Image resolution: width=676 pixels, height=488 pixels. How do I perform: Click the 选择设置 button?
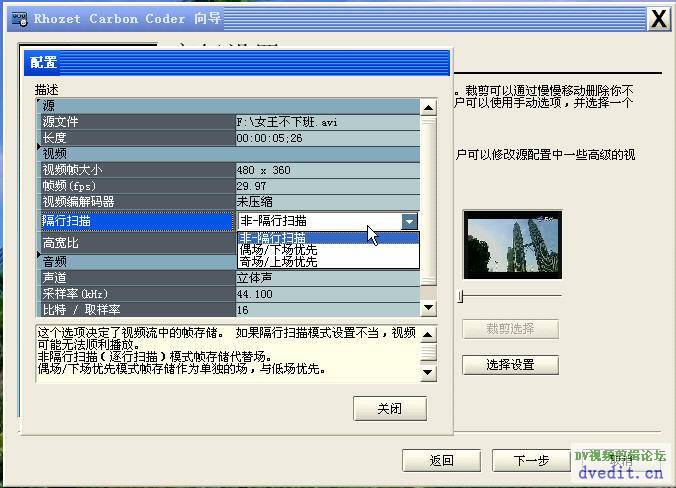[x=510, y=365]
